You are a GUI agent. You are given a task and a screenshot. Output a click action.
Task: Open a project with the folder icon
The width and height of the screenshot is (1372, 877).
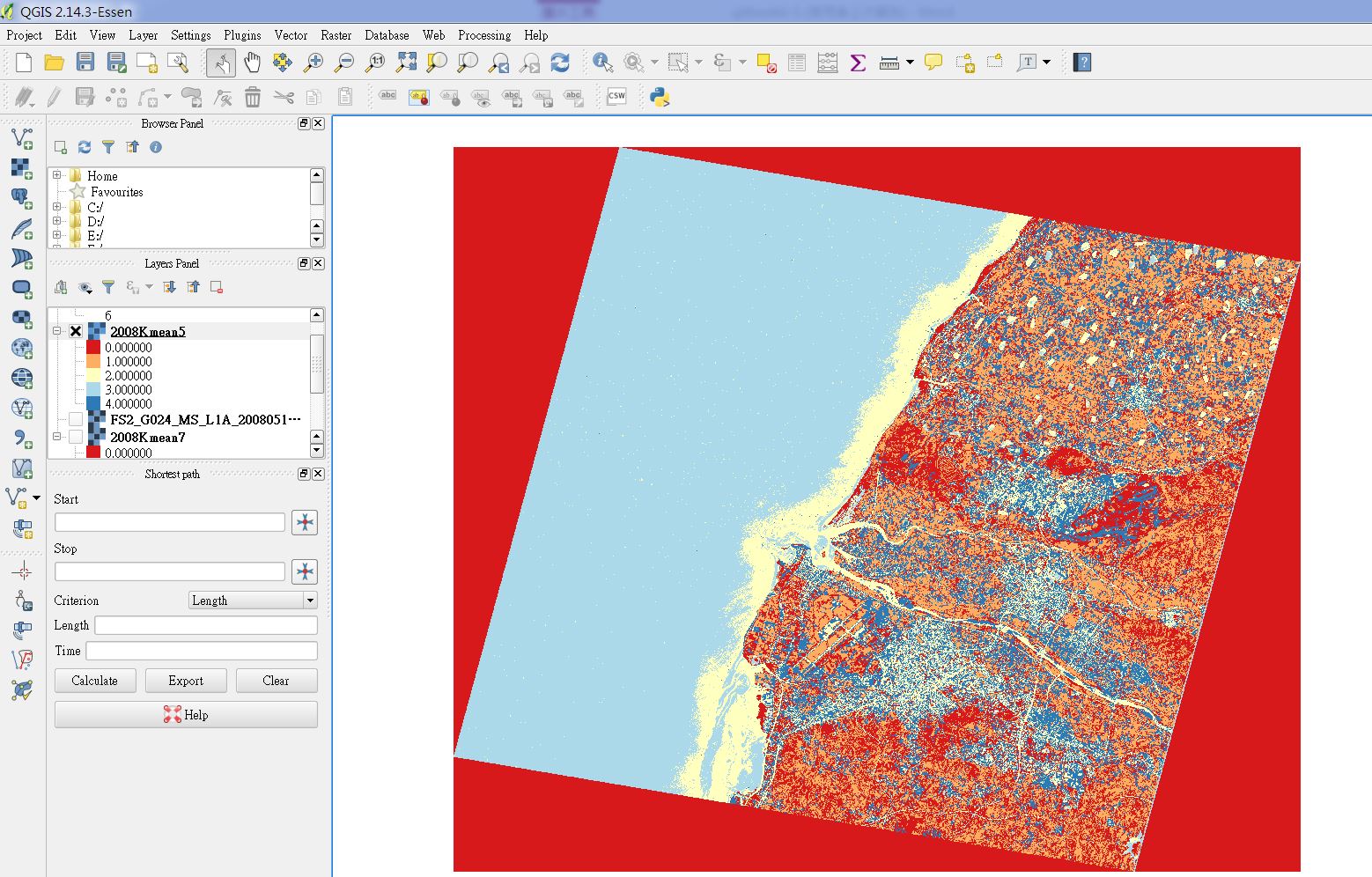click(x=55, y=63)
